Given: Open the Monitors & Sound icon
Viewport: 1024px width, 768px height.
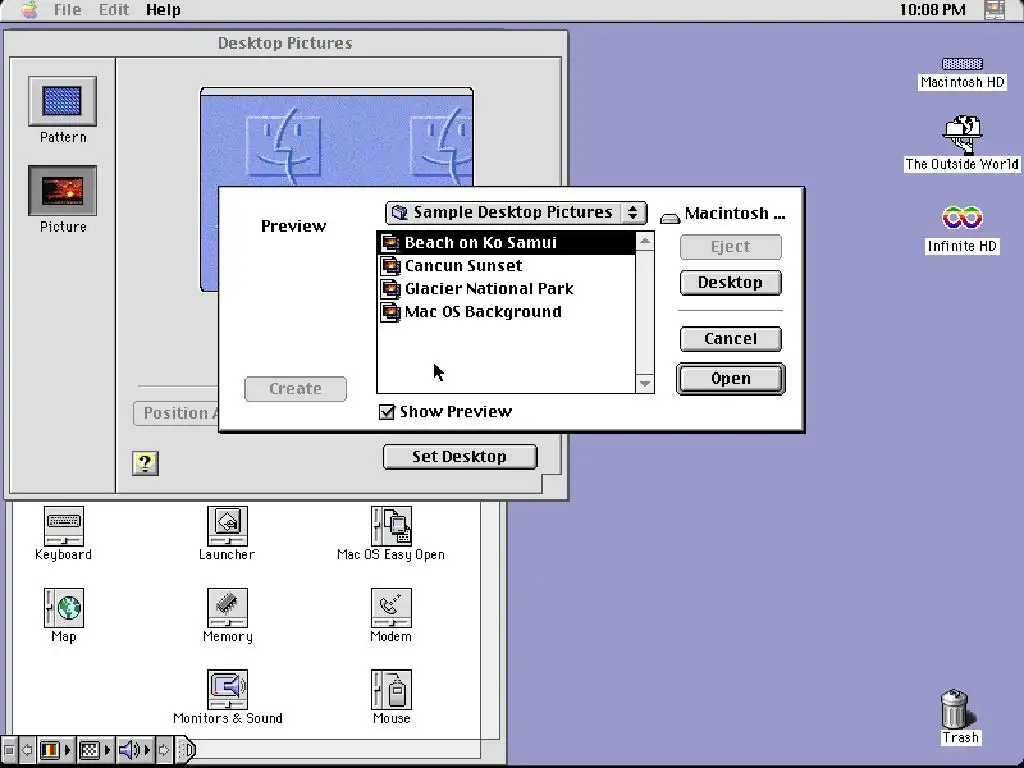Looking at the screenshot, I should click(227, 690).
